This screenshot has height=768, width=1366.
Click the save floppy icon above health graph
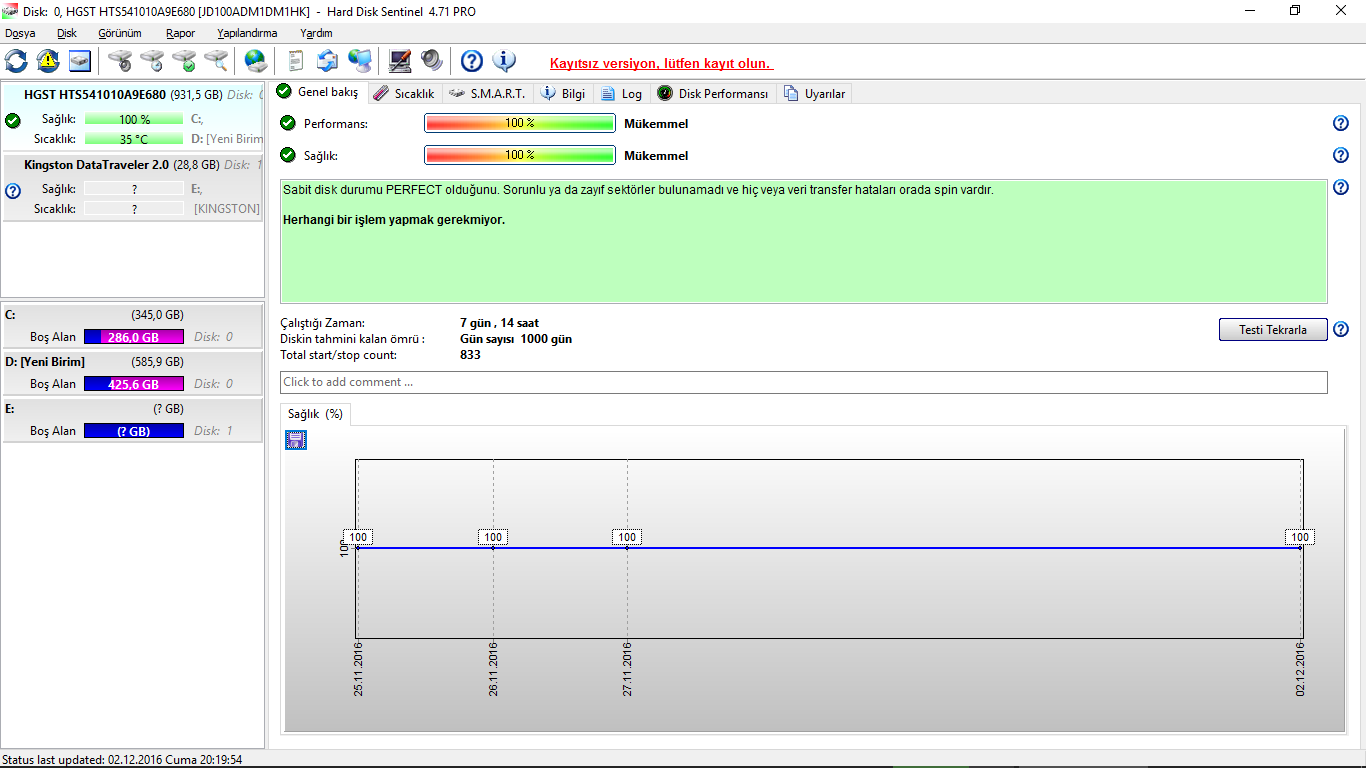(296, 440)
